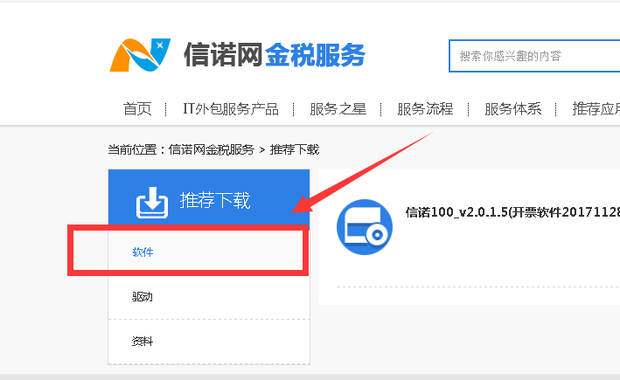Click the 推荐下载 download tray icon
The image size is (620, 380).
click(152, 202)
